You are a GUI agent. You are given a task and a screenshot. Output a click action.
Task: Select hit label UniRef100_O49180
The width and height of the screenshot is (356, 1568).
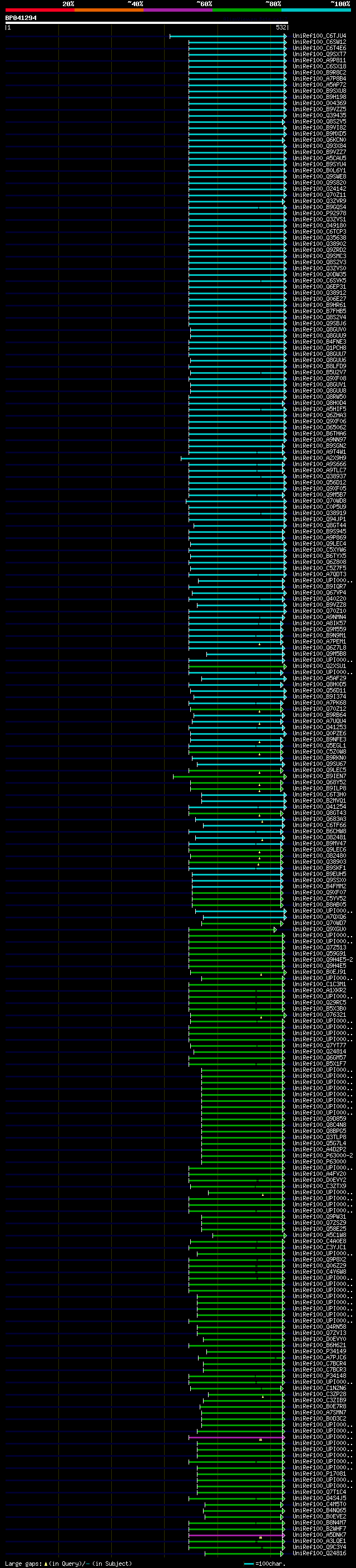(319, 226)
